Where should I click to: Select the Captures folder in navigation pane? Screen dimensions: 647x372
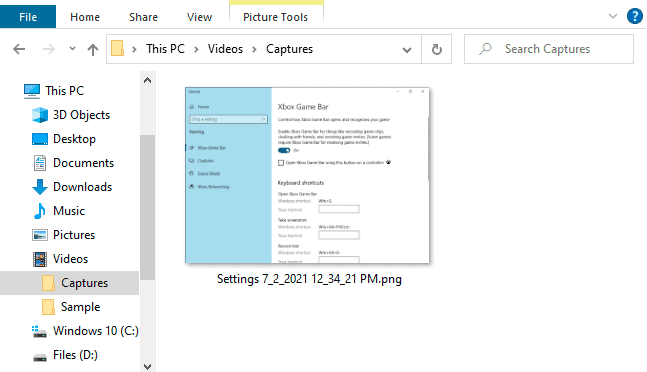[x=69, y=283]
